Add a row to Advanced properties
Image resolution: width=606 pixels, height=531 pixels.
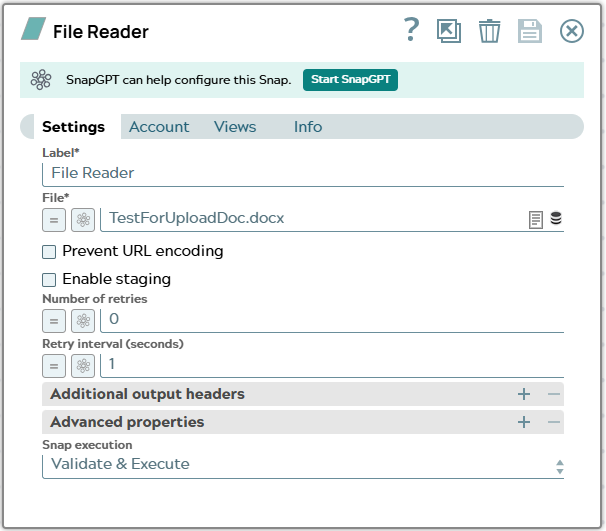524,422
